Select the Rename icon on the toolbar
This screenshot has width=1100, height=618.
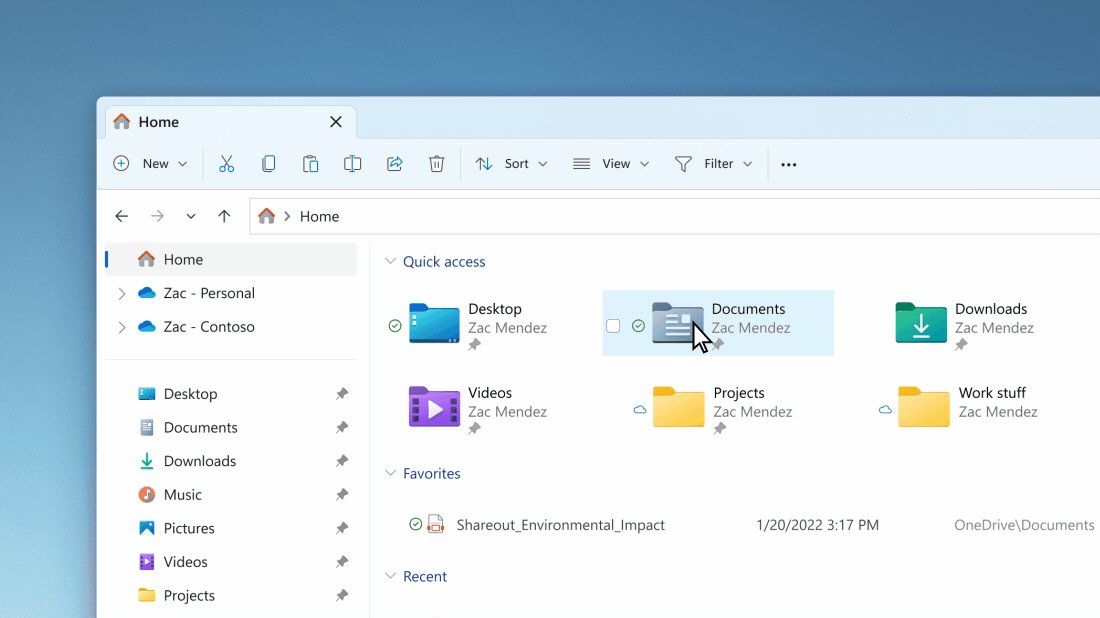(x=352, y=163)
